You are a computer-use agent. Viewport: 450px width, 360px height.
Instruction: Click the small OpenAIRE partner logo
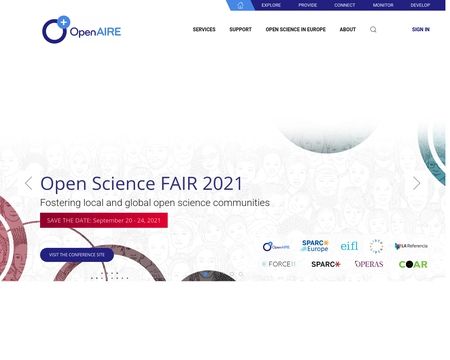[x=276, y=247]
